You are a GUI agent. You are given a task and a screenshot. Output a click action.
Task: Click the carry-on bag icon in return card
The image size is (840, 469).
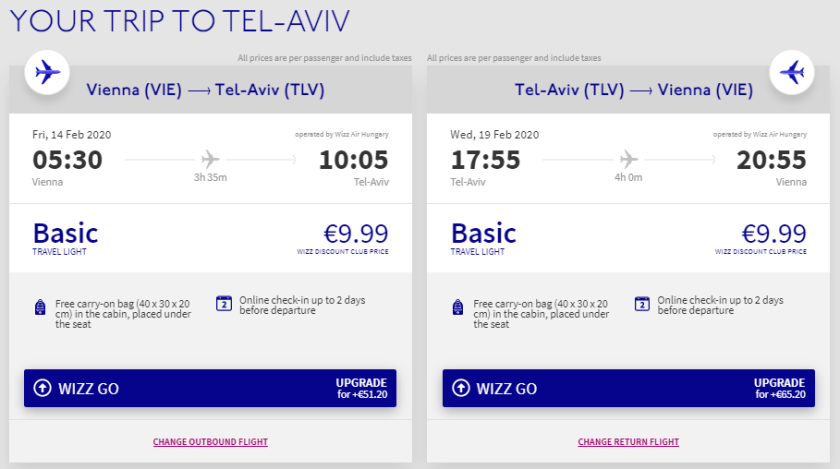[x=458, y=307]
